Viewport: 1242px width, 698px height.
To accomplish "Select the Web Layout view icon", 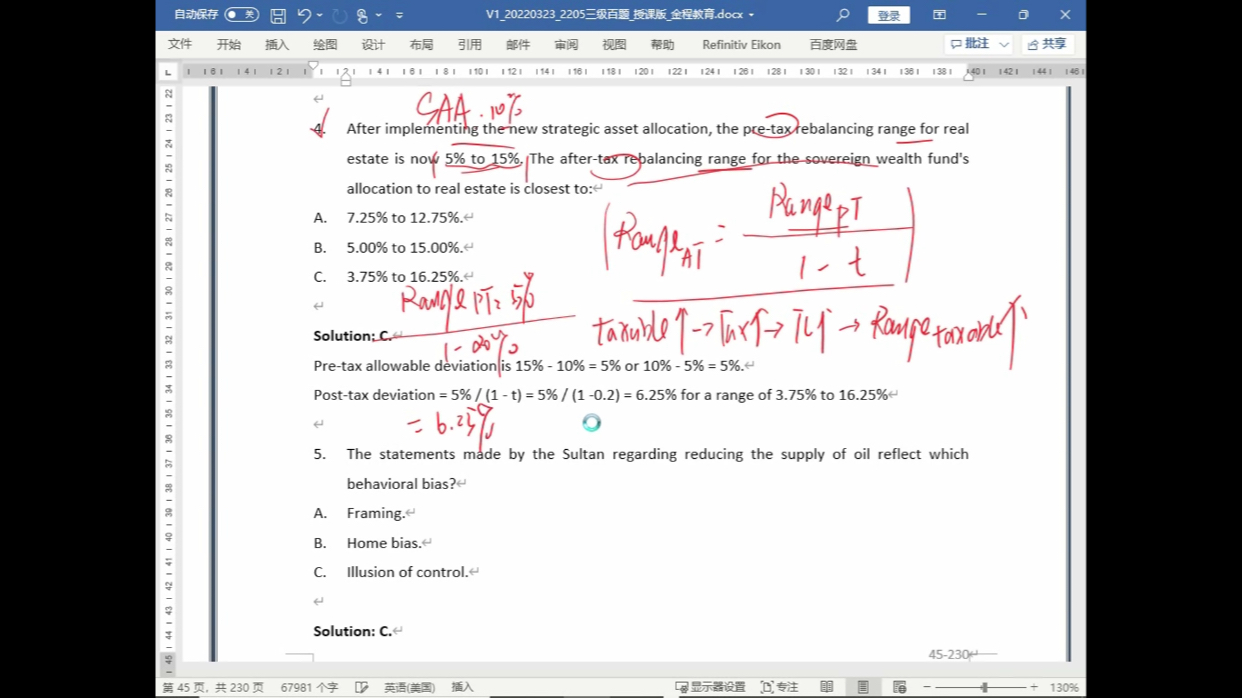I will coord(899,687).
